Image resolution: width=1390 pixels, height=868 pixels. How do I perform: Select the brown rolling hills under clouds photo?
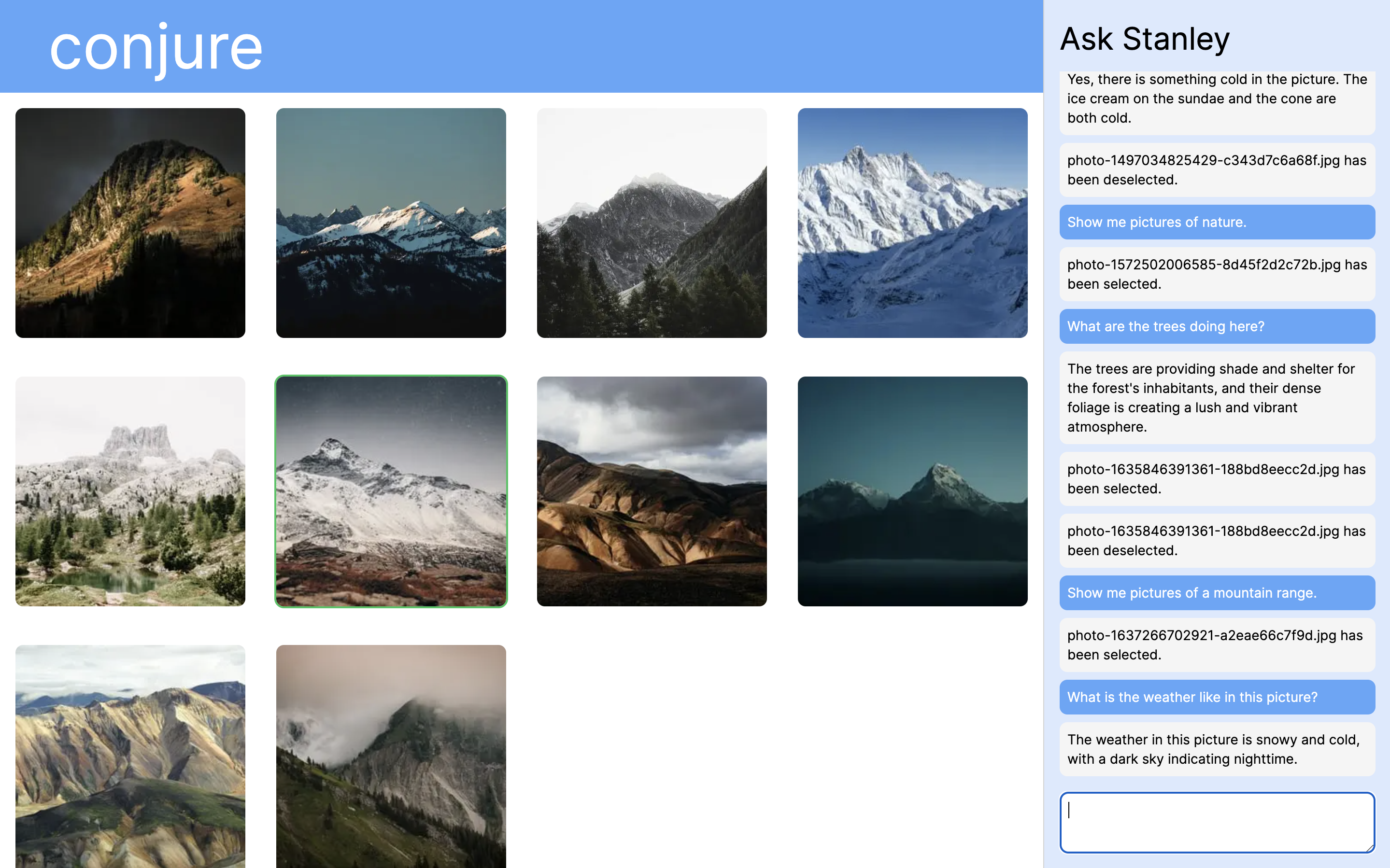652,491
